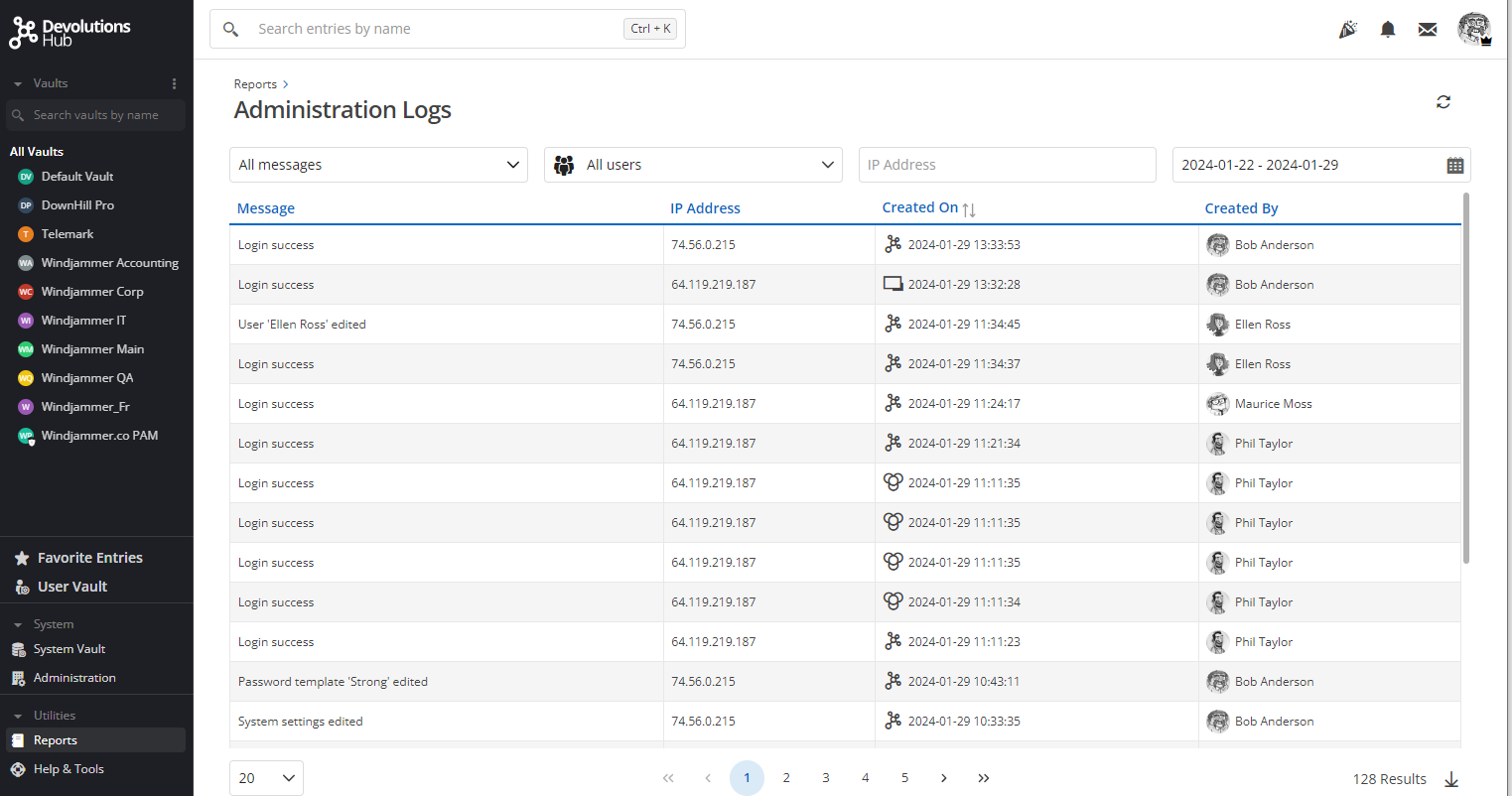Click the web source icon at 11:11:34
1512x796 pixels.
click(x=893, y=601)
